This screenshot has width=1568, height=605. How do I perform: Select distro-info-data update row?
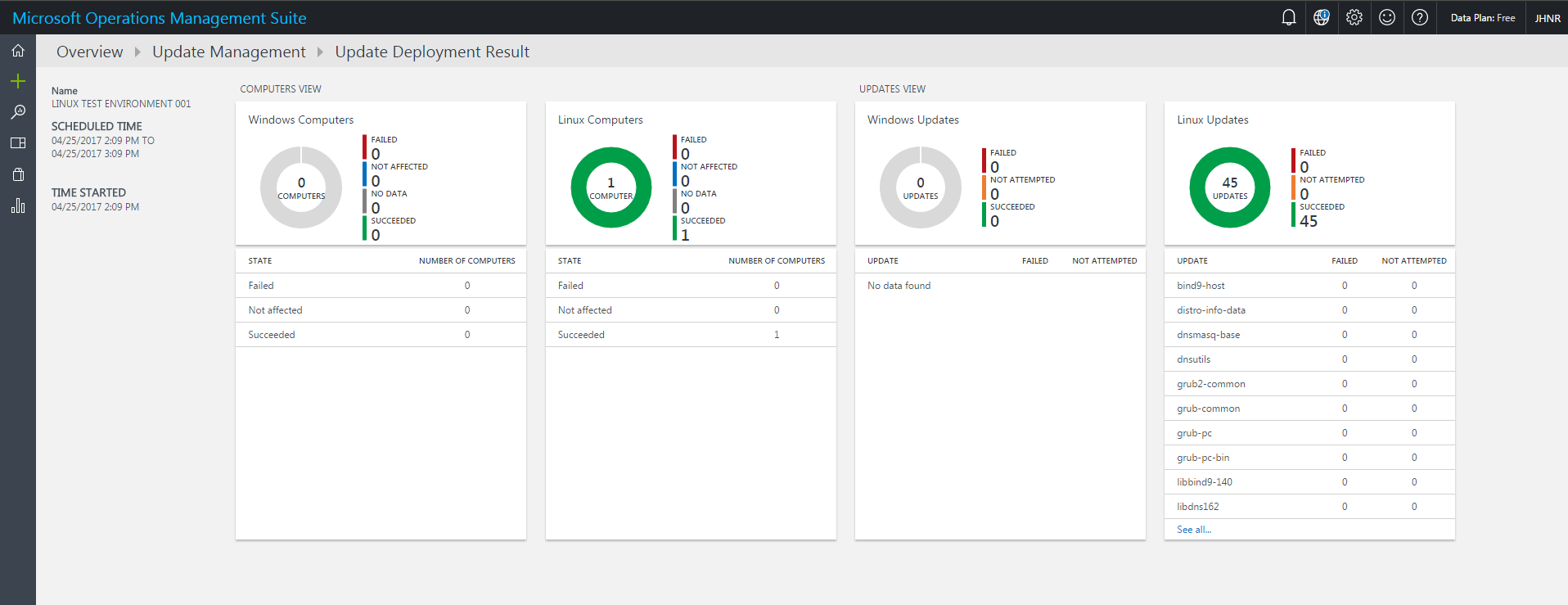click(1309, 310)
